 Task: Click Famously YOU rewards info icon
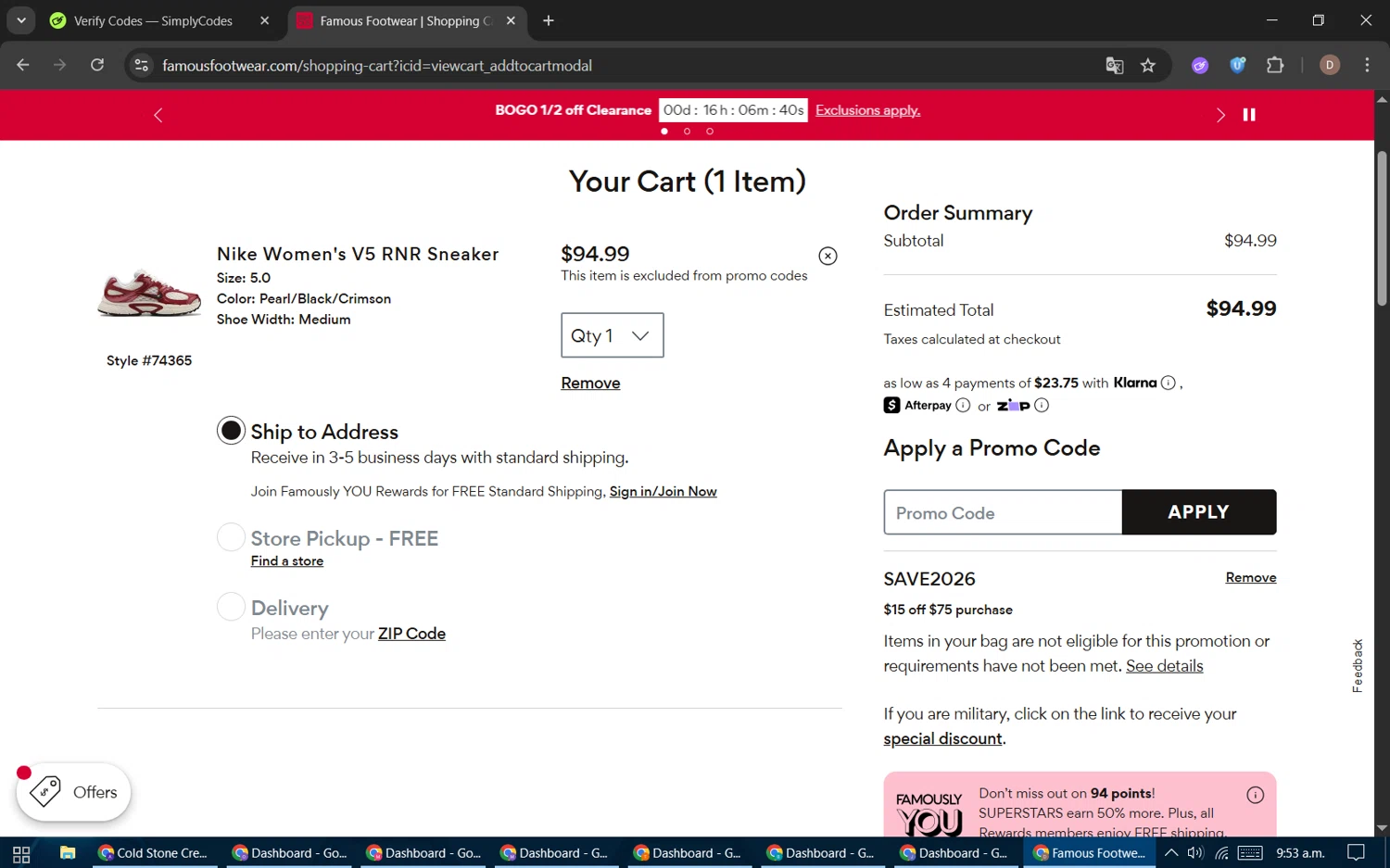pyautogui.click(x=1256, y=795)
